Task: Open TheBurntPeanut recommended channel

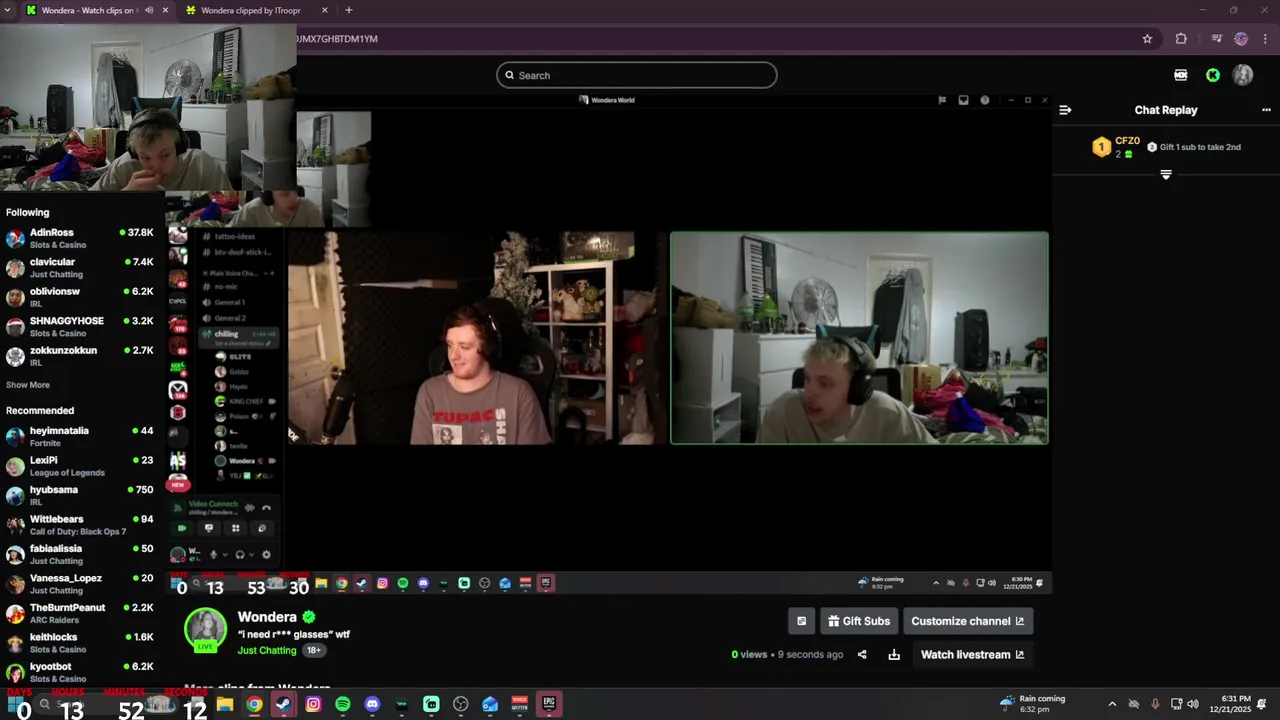Action: (x=80, y=614)
